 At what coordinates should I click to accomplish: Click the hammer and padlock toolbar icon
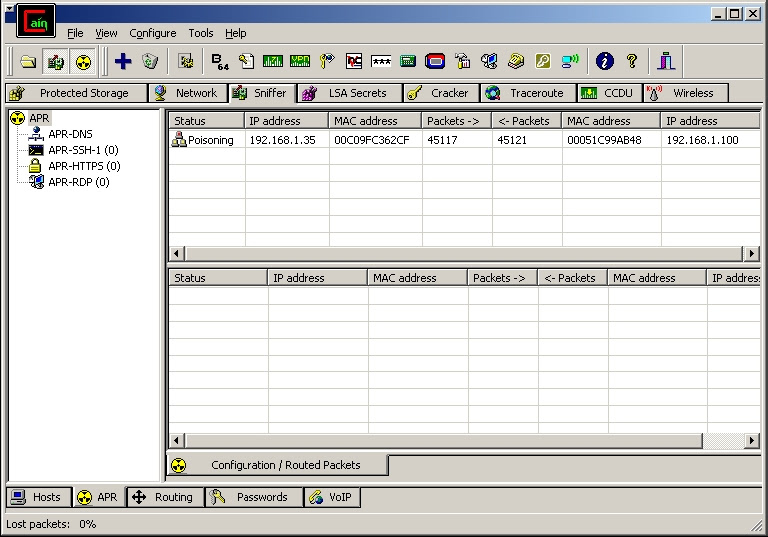click(462, 61)
